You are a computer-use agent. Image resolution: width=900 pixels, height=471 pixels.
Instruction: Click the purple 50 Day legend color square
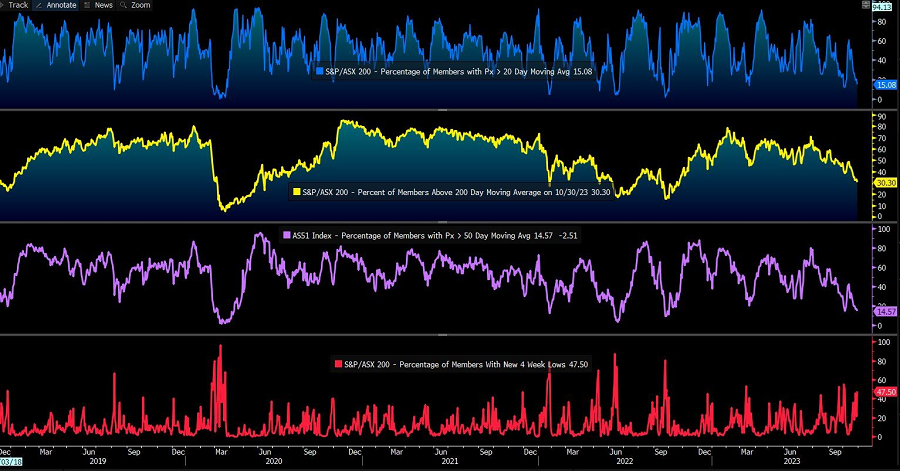(x=287, y=234)
